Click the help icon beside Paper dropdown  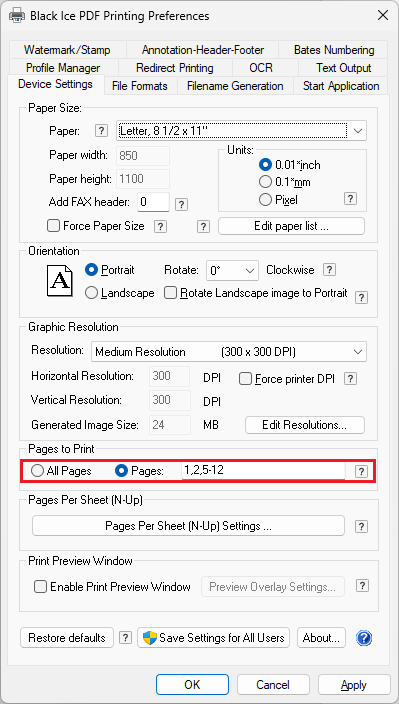(102, 131)
